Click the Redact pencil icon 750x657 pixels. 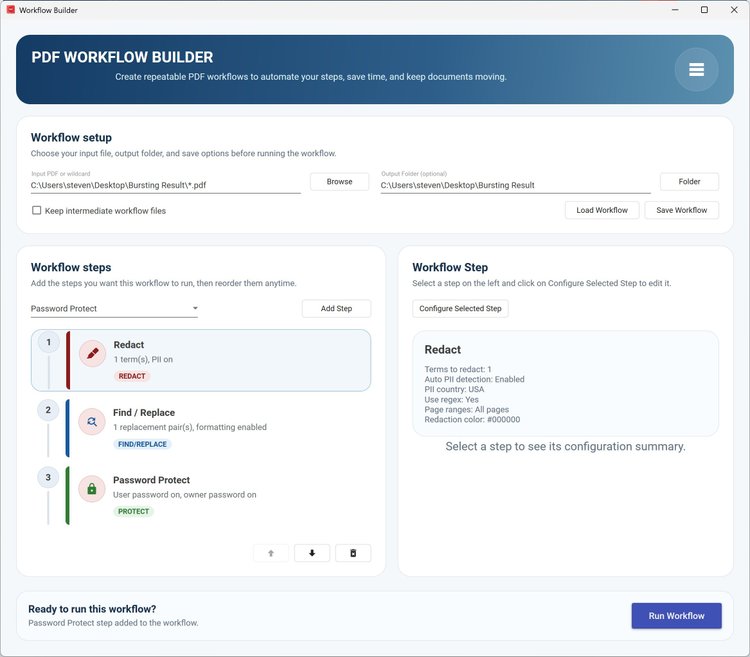coord(93,353)
